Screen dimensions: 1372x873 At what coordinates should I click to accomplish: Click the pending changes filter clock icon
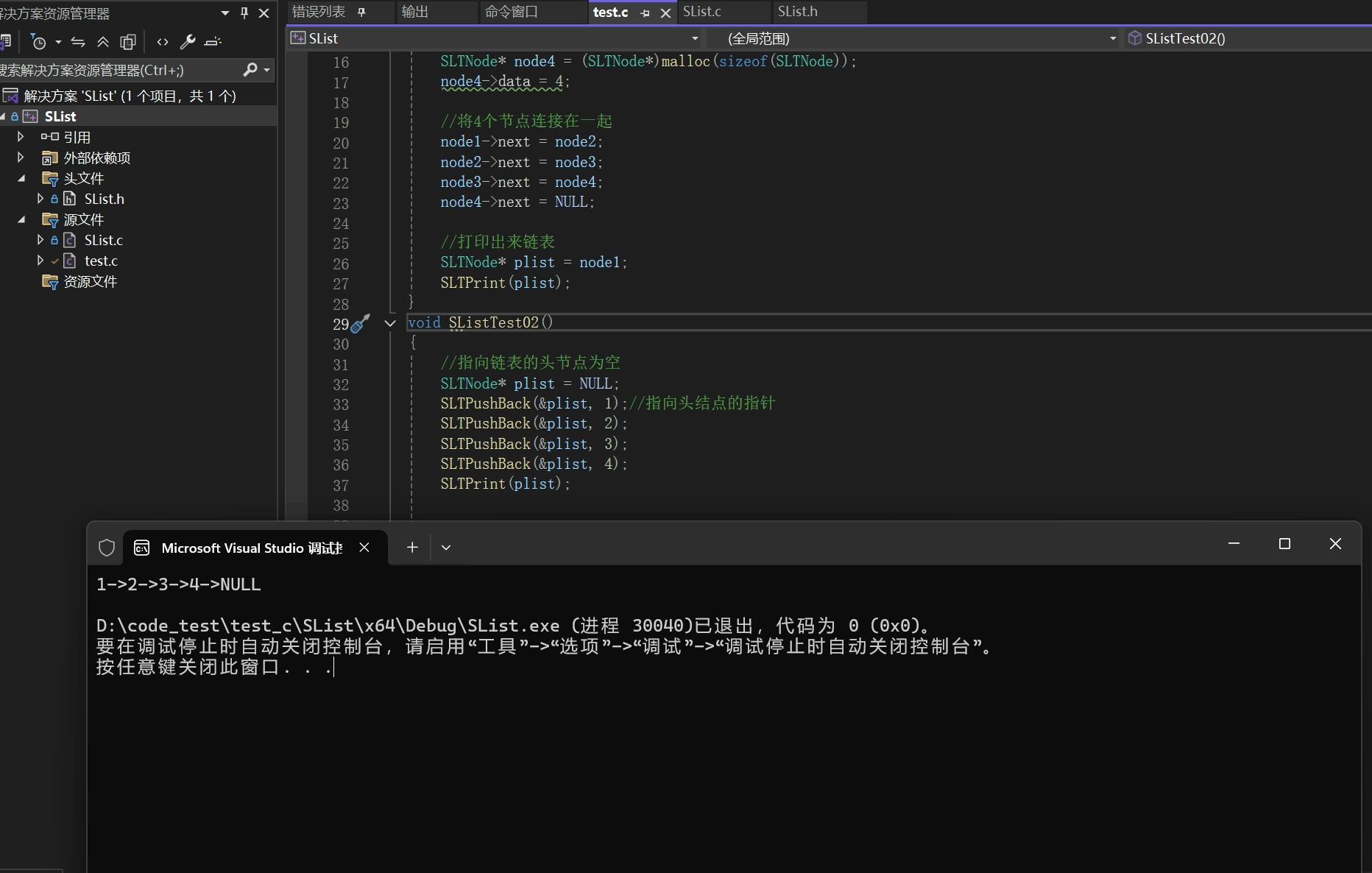pos(38,42)
